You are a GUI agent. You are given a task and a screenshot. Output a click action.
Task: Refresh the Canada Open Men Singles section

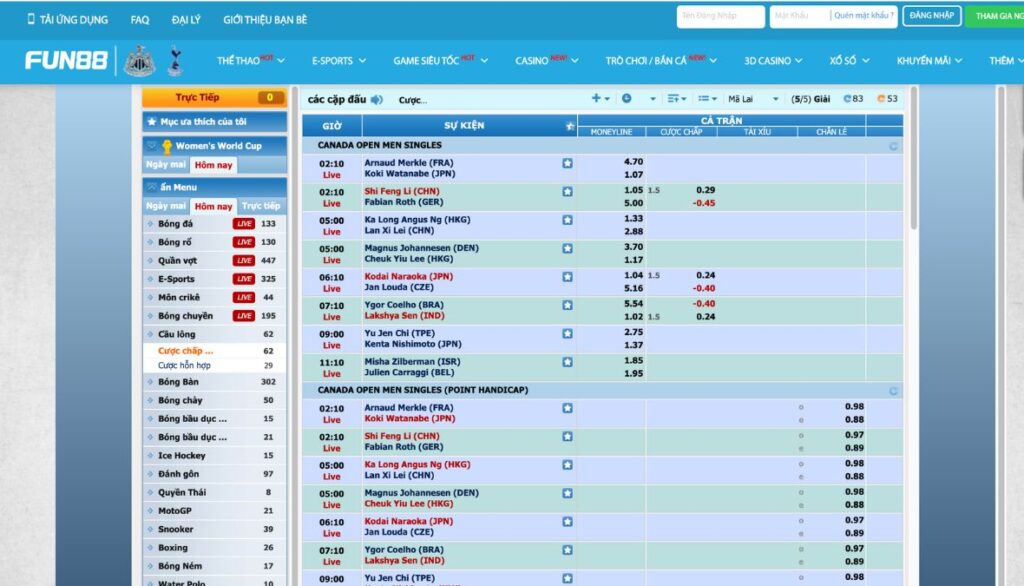tap(893, 146)
